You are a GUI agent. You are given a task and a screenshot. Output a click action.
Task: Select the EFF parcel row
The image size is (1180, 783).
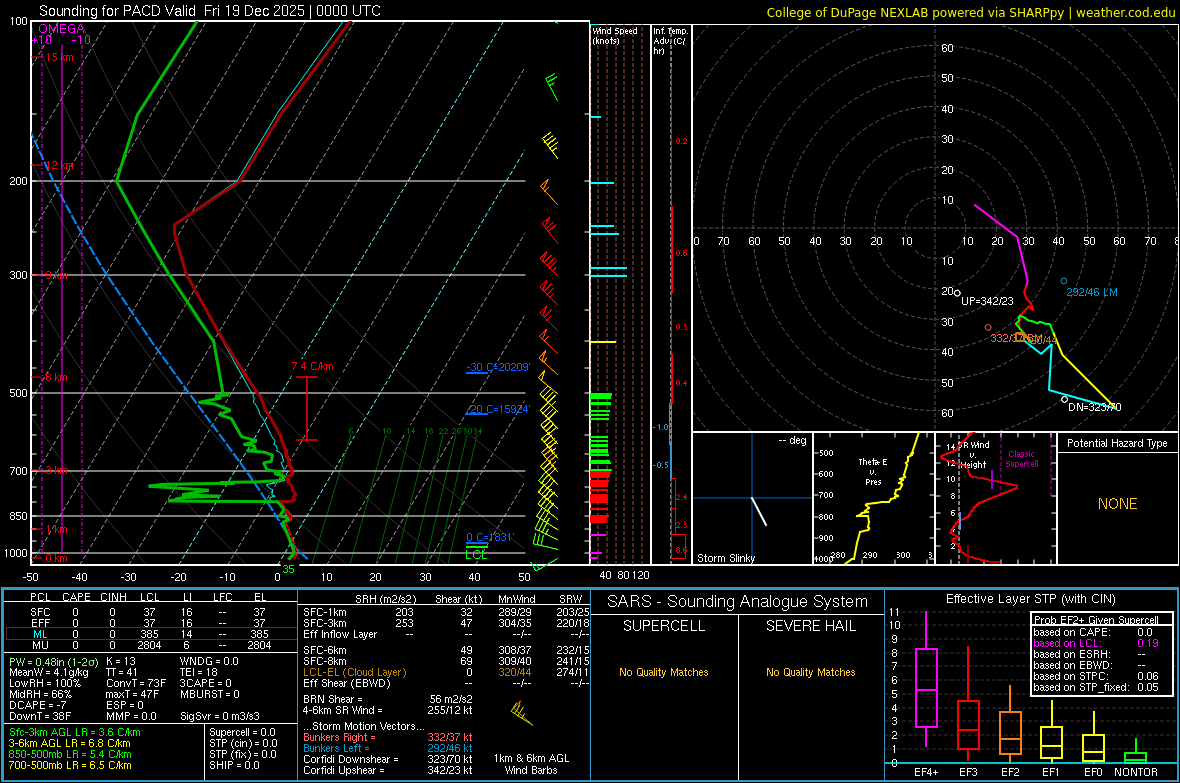click(x=151, y=623)
